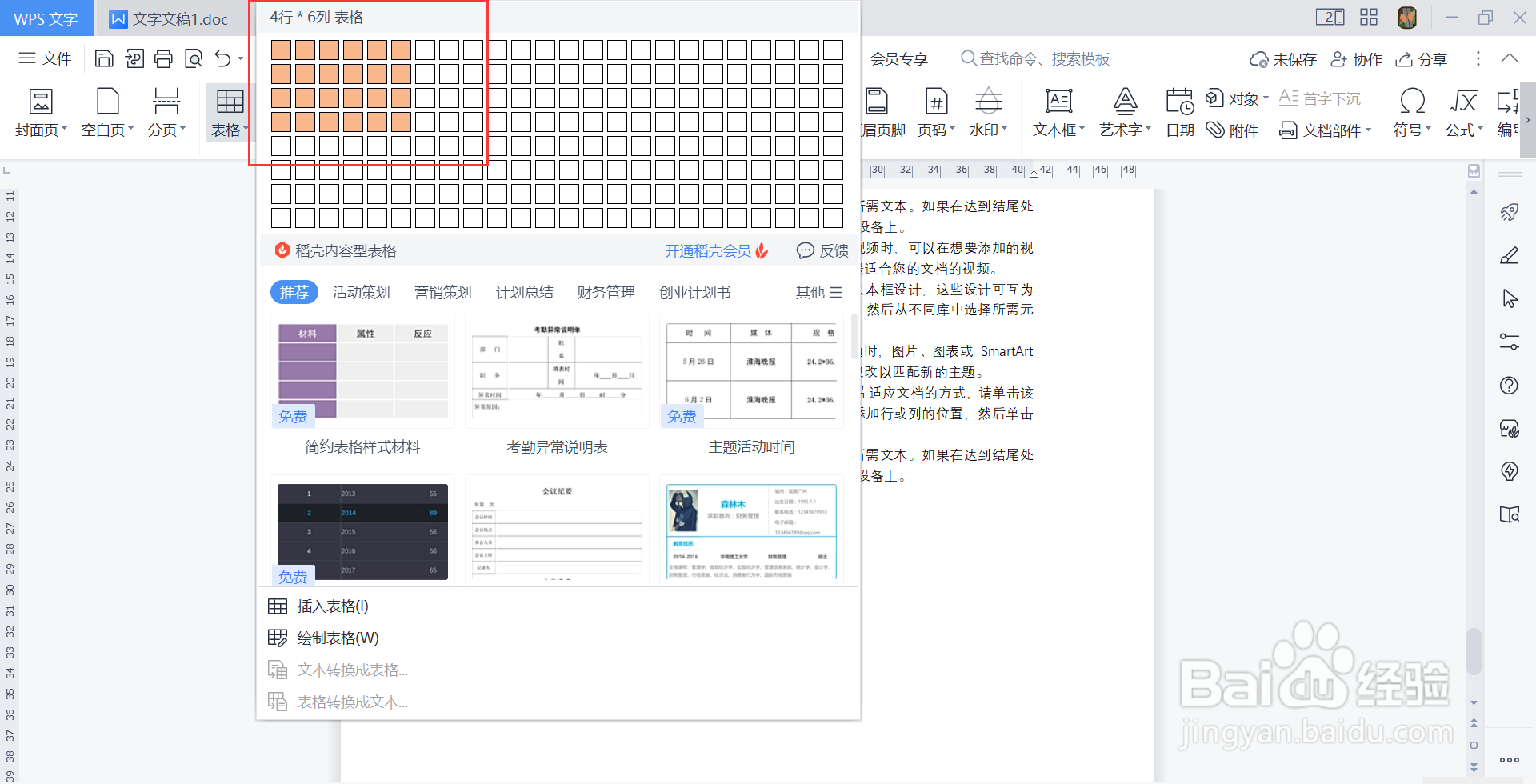The width and height of the screenshot is (1536, 784).
Task: Select the 推荐 template category
Action: point(294,292)
